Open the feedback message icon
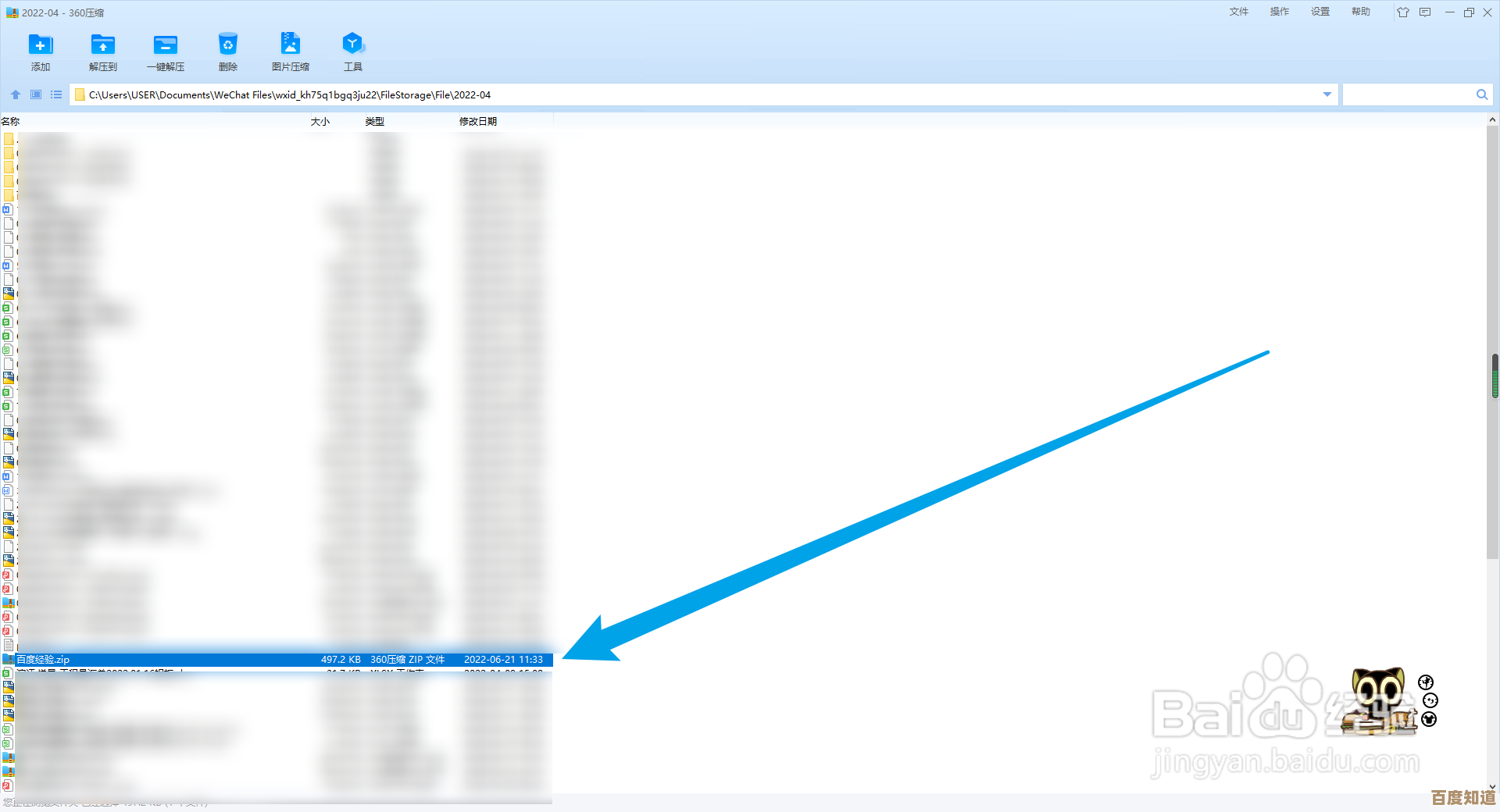The height and width of the screenshot is (812, 1500). (x=1425, y=12)
